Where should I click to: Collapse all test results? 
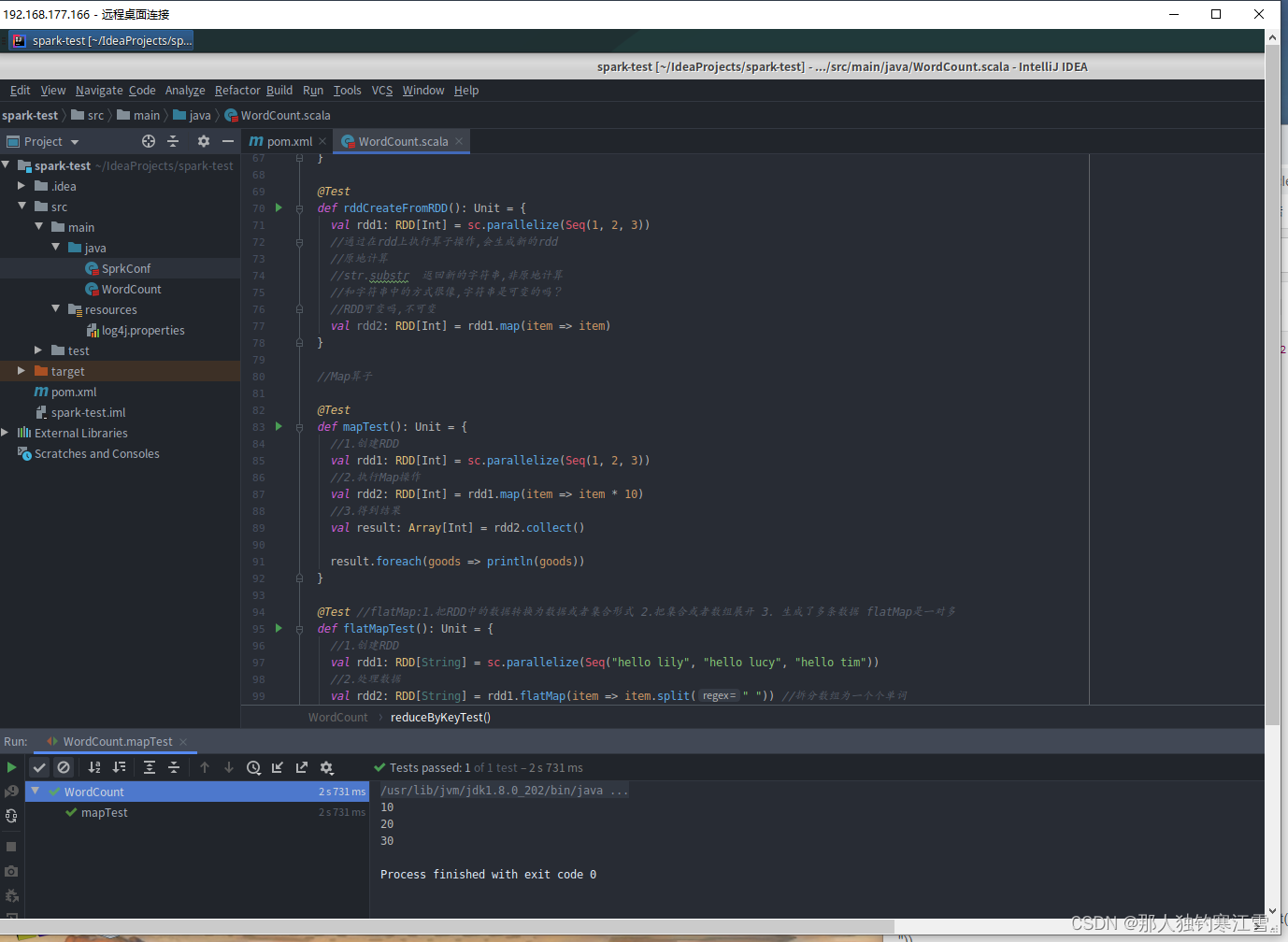click(x=174, y=767)
